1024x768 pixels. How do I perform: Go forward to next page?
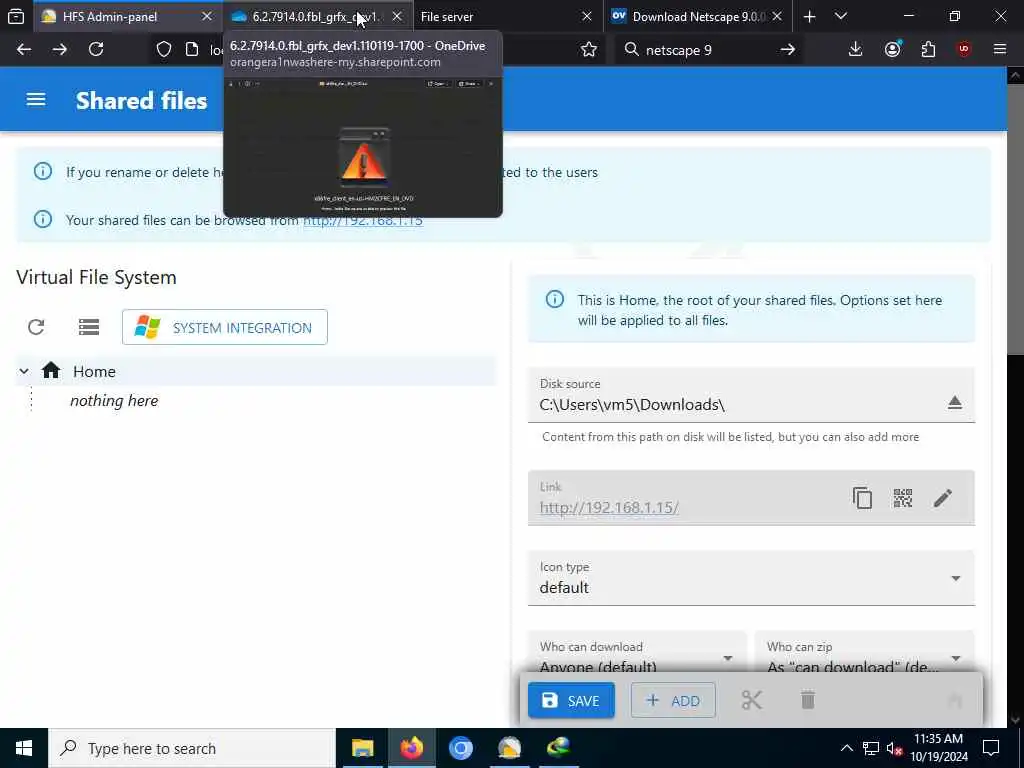tap(59, 49)
